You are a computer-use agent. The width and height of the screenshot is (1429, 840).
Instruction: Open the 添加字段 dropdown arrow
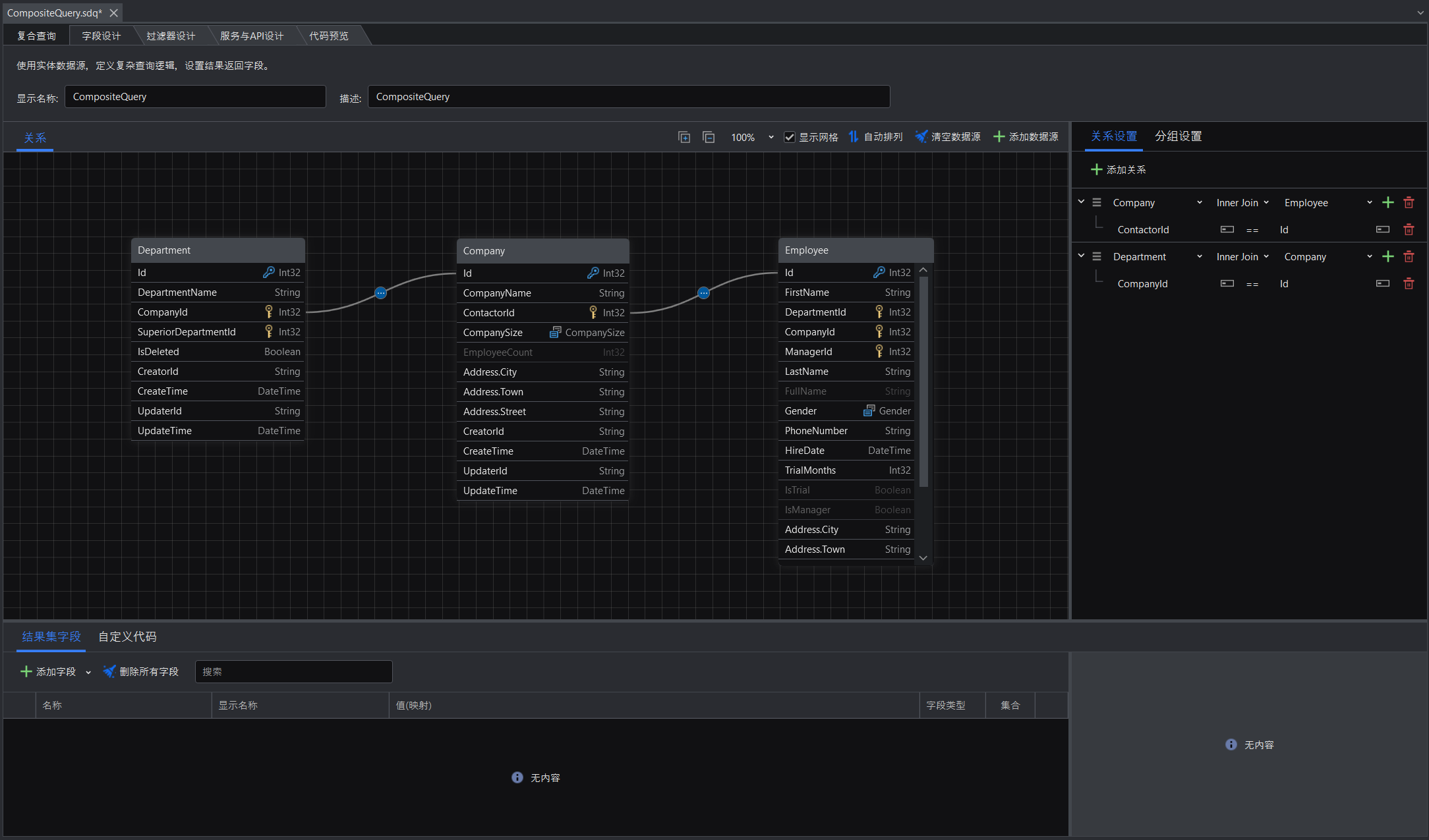point(88,673)
